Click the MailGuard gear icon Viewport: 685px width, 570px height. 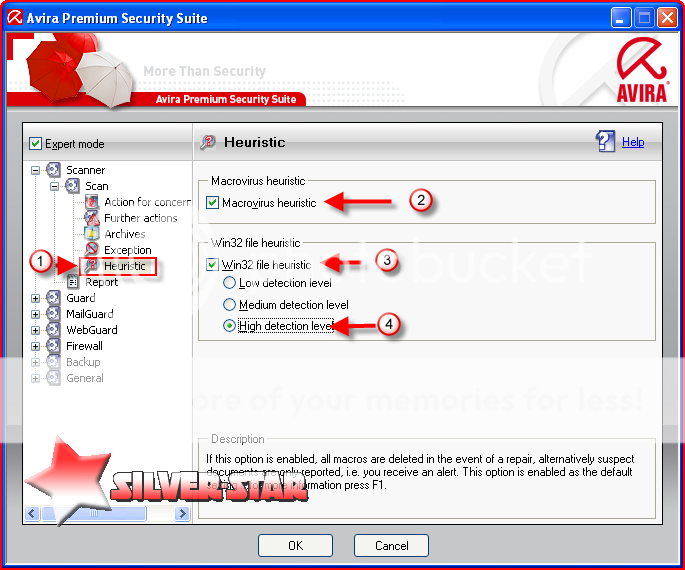tap(53, 314)
